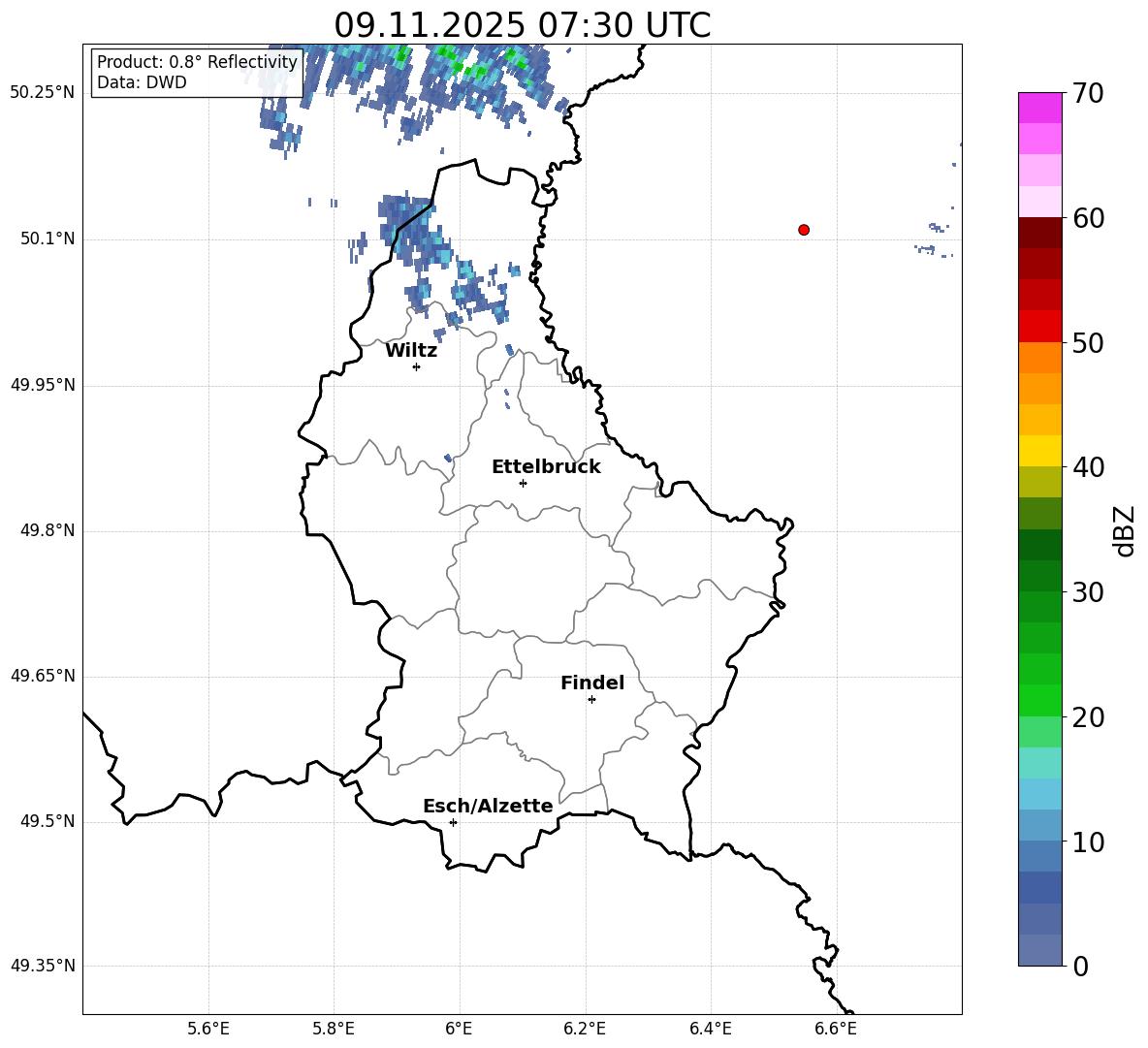
Task: Click the Ettelbruck city label
Action: 546,467
